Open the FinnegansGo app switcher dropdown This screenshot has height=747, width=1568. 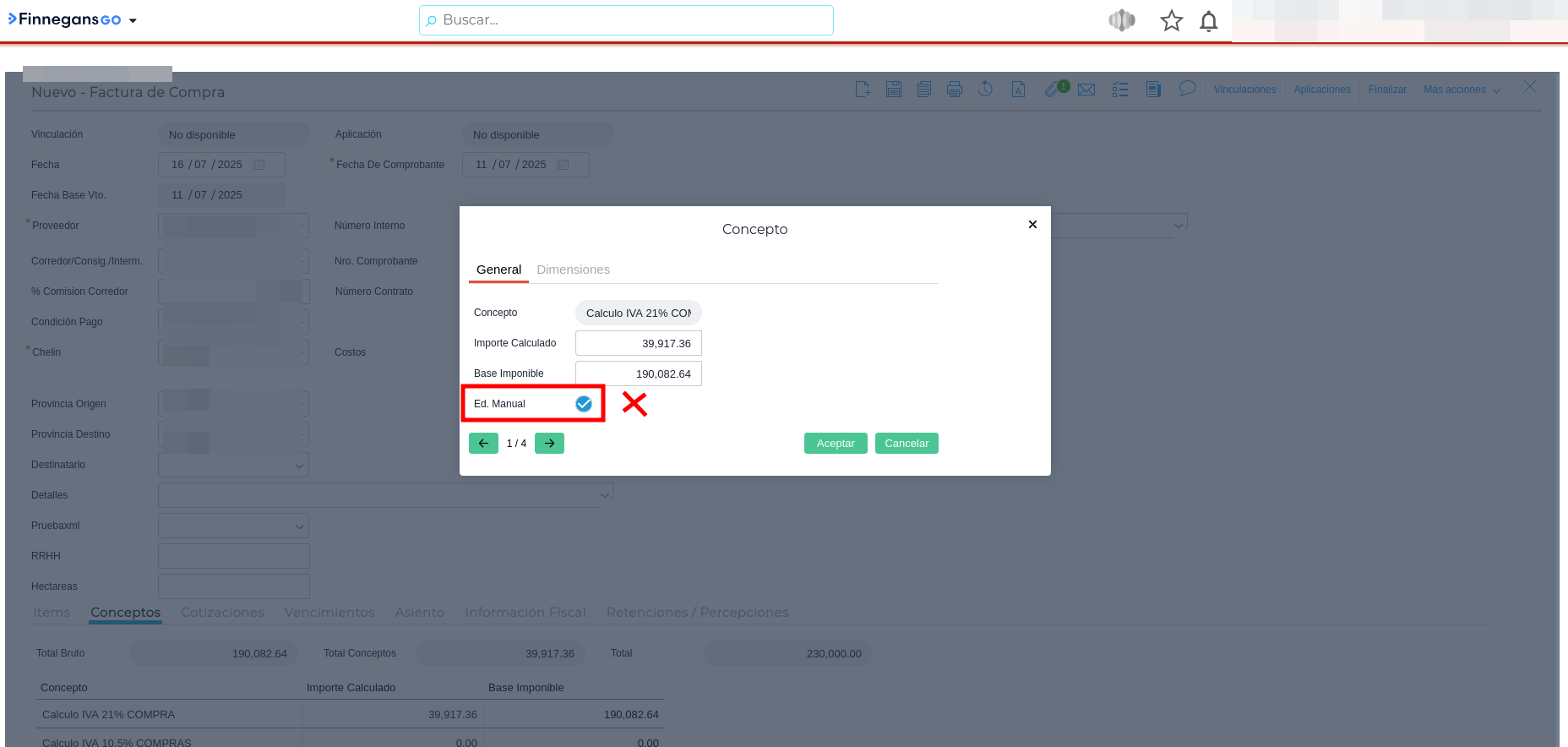[133, 20]
